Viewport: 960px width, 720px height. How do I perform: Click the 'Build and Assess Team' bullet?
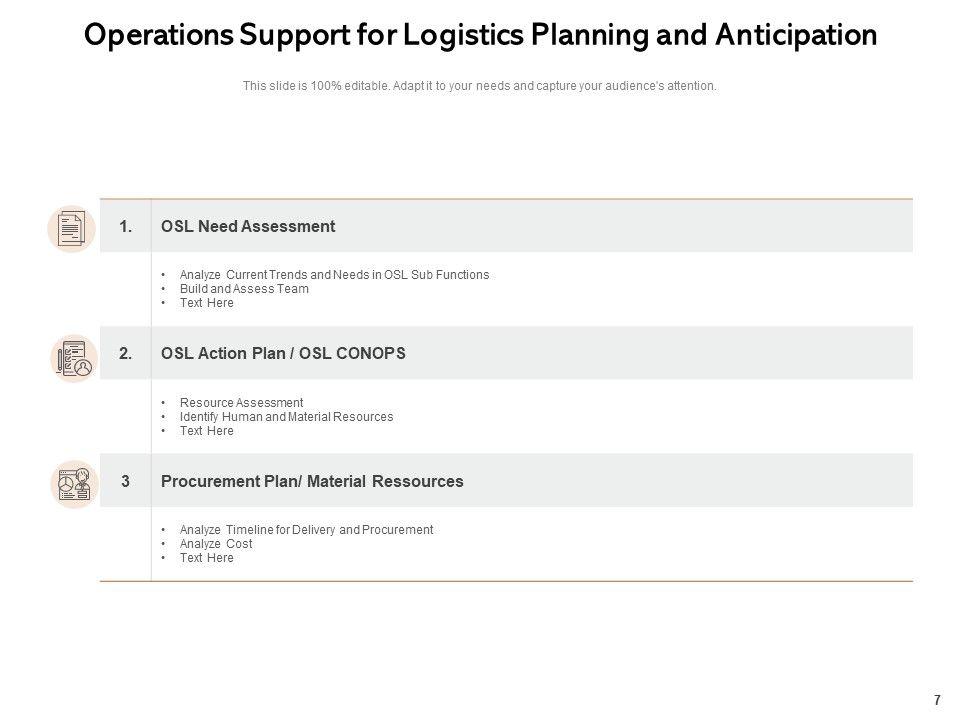pyautogui.click(x=244, y=289)
